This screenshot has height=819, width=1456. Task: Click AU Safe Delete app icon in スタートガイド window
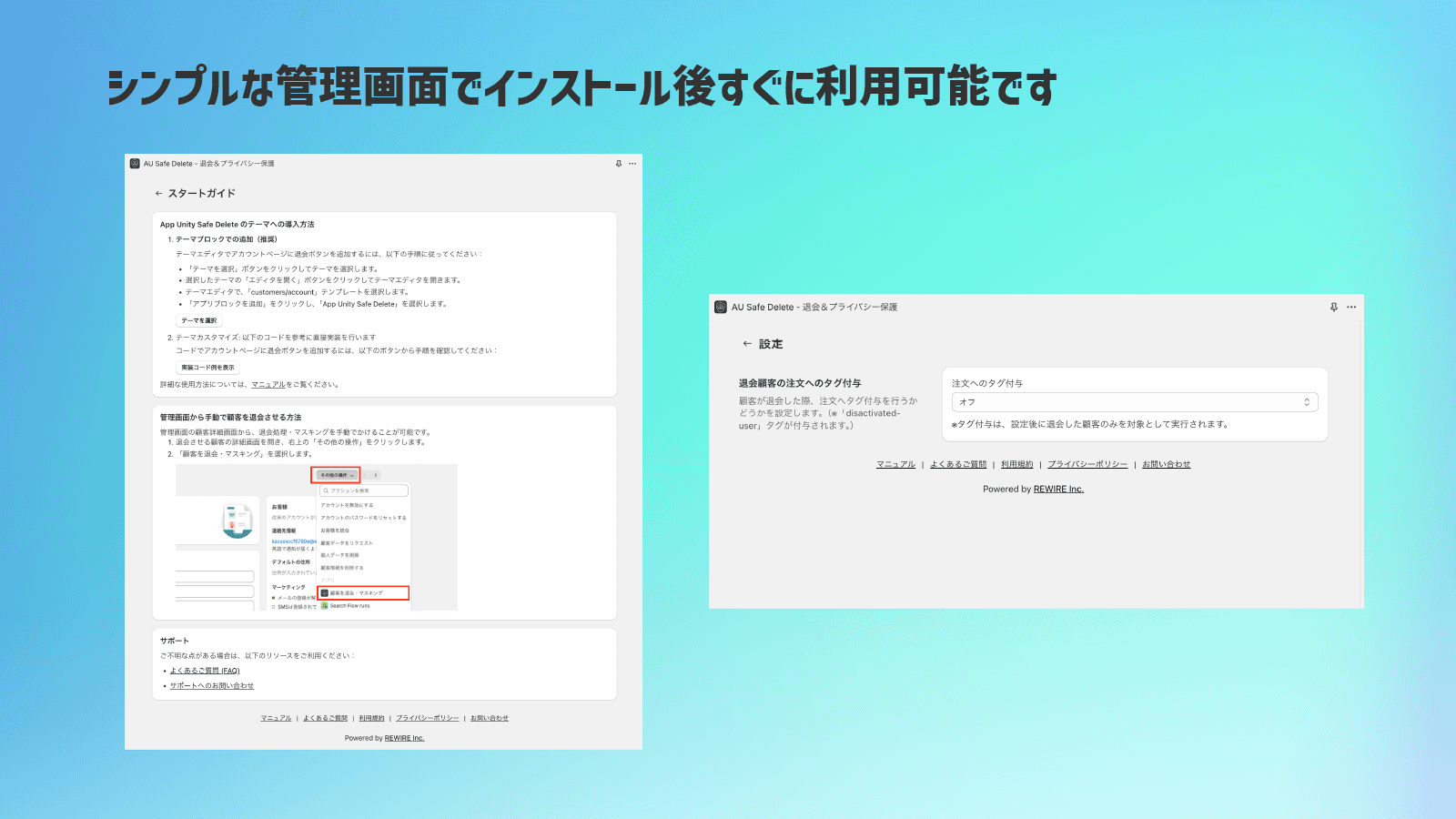tap(135, 164)
